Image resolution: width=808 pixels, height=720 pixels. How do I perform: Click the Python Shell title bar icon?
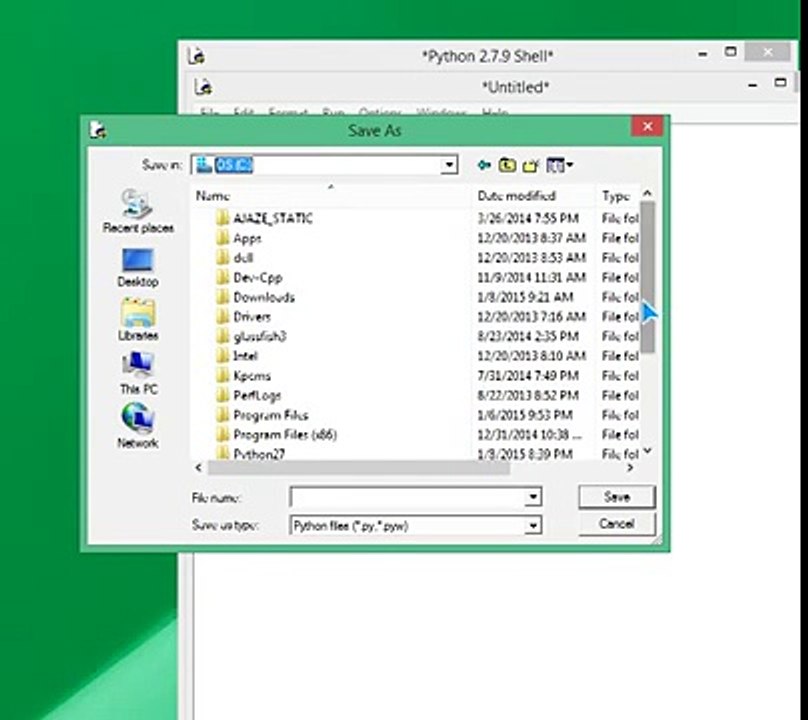click(x=196, y=56)
